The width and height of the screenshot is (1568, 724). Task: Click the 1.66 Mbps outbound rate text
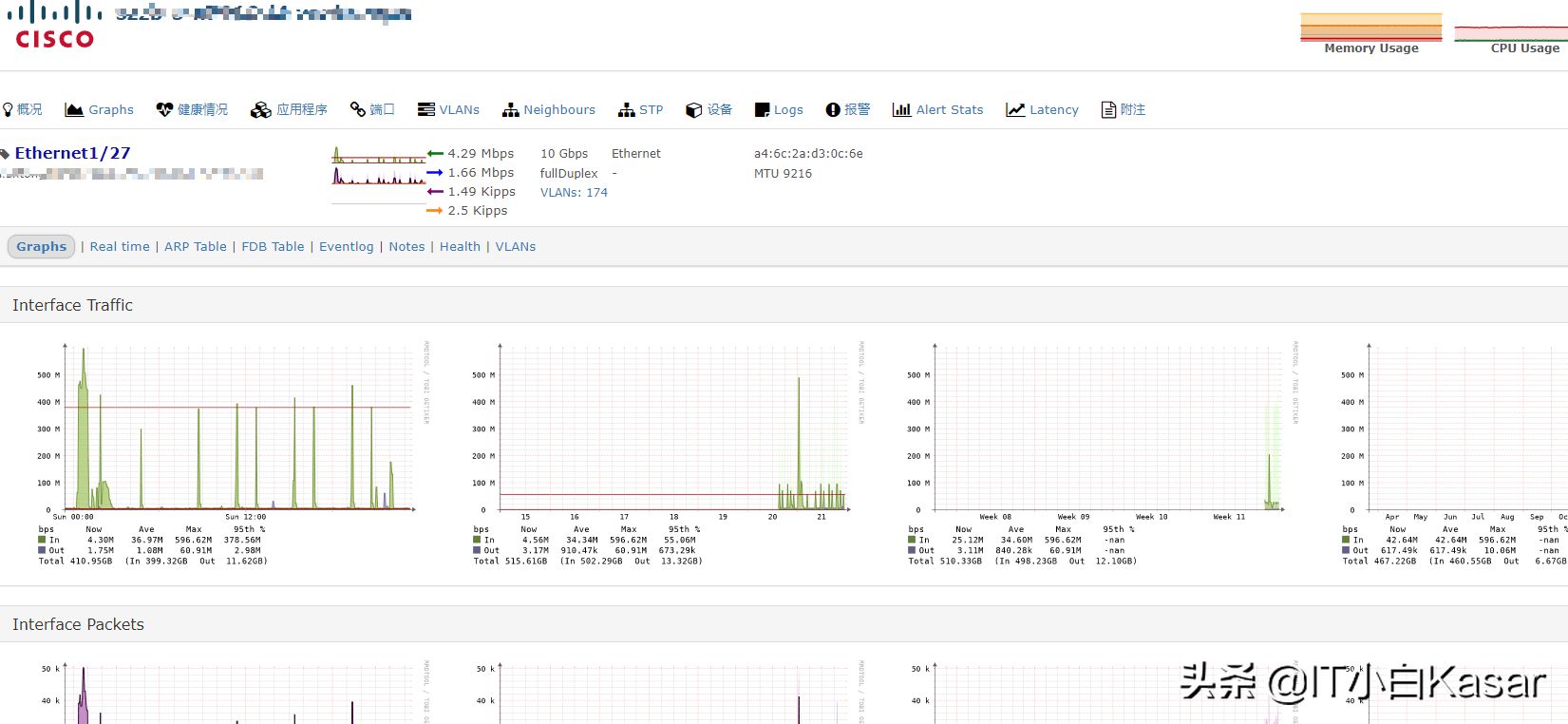[481, 172]
